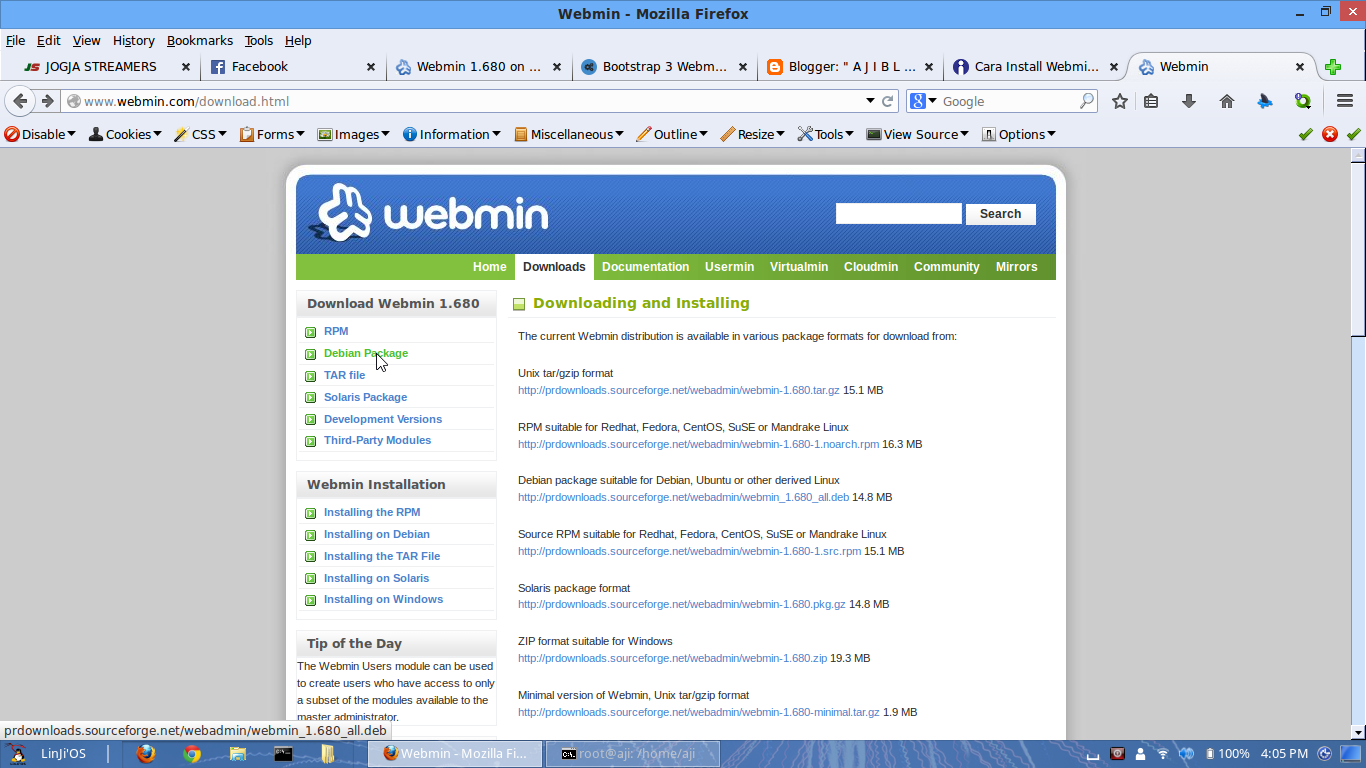Close the JOGJA STREAMERS tab
Screen dimensions: 1366x768
click(x=185, y=67)
